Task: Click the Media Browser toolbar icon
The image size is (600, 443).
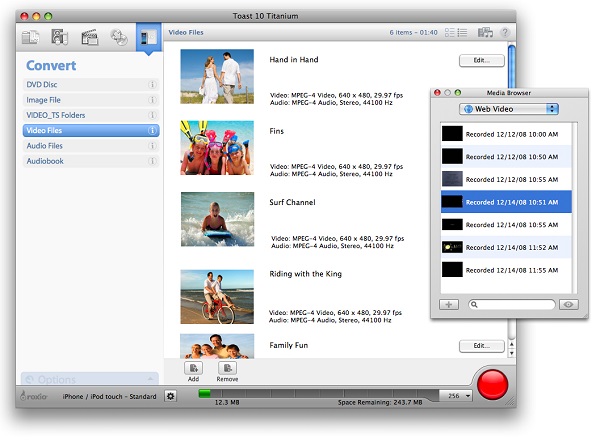Action: [x=486, y=33]
